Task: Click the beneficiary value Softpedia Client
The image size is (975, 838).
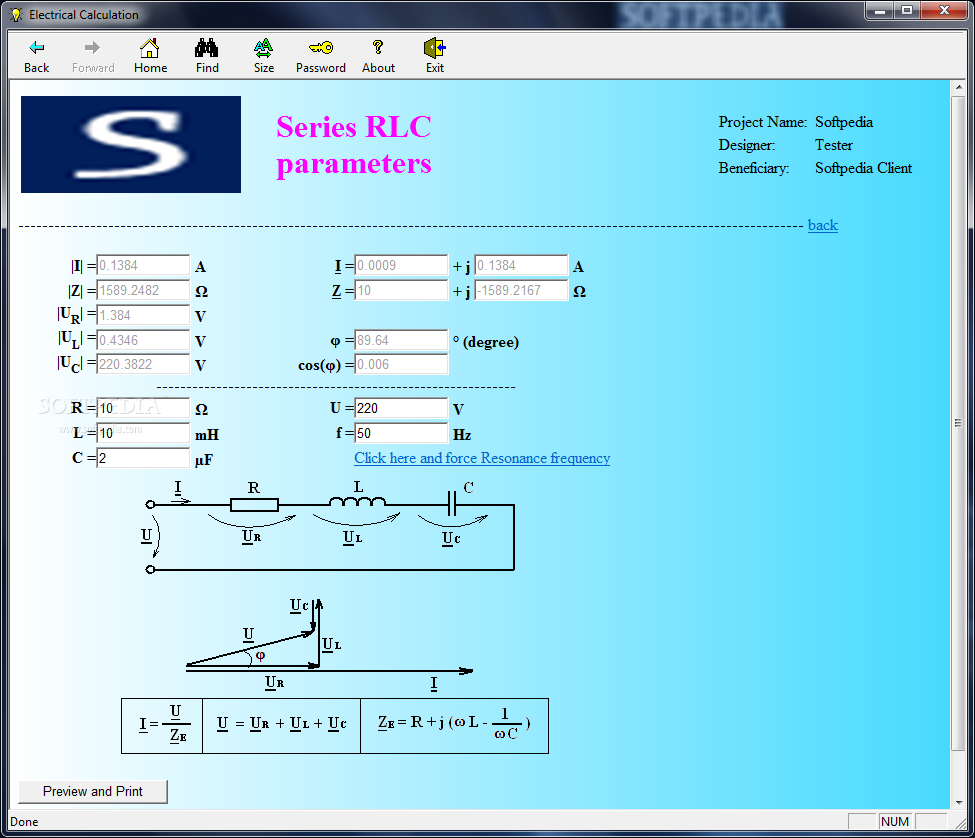Action: [x=863, y=168]
